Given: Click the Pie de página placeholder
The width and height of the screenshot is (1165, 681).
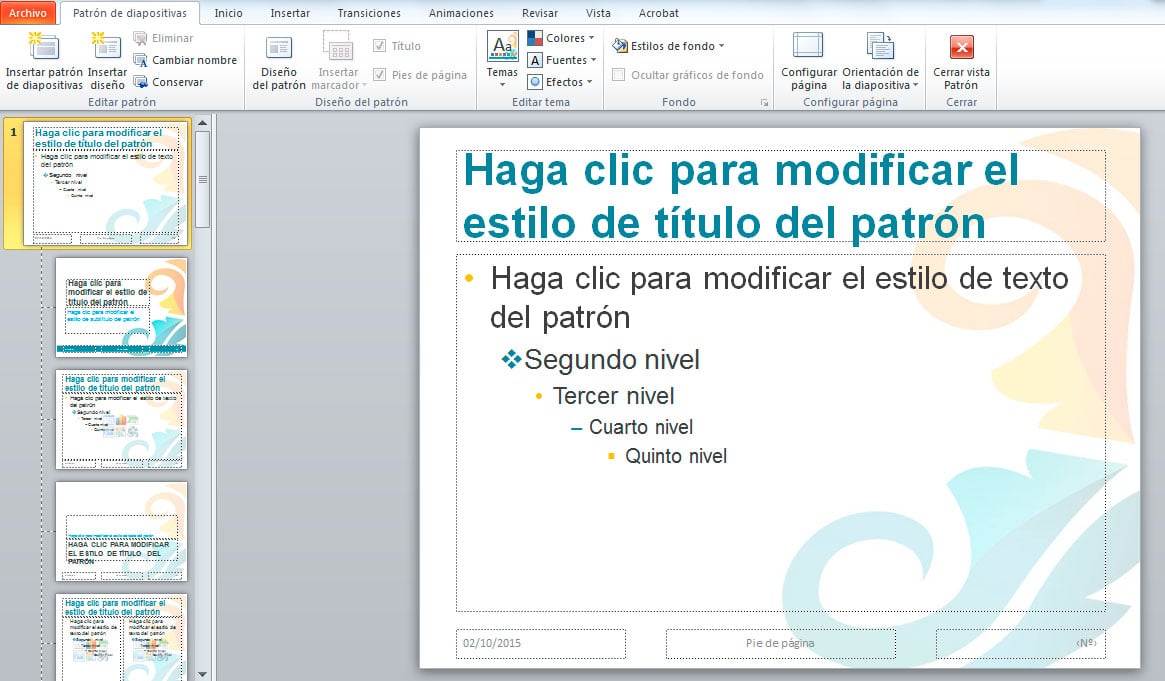Looking at the screenshot, I should point(780,643).
